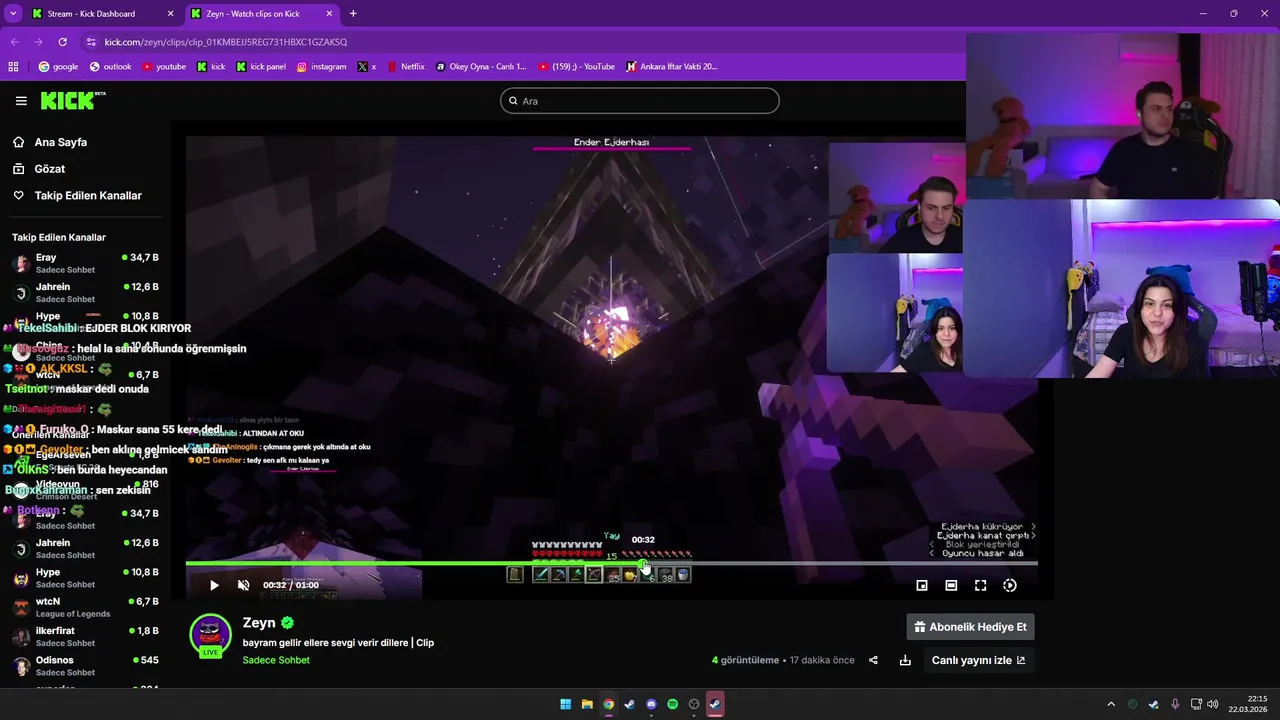Open the Okey Oyna - Canlı bookmark
The width and height of the screenshot is (1280, 720).
480,67
